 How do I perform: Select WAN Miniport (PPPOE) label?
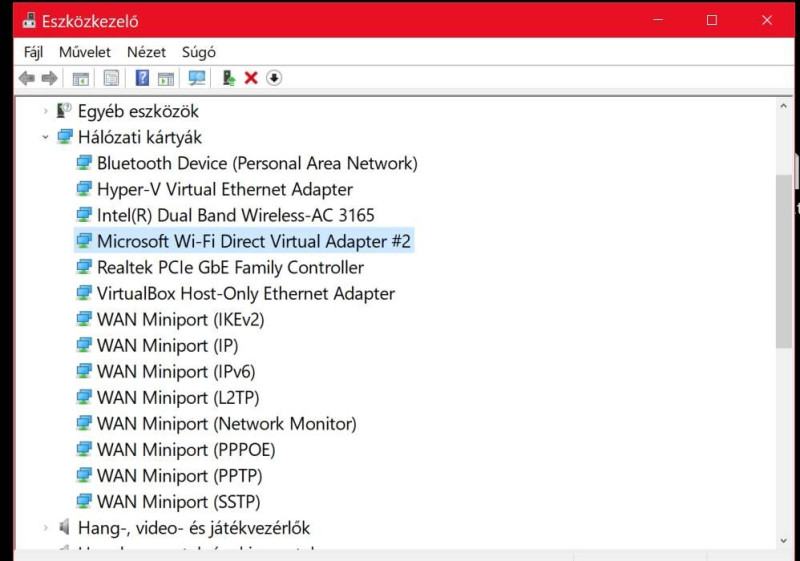(x=186, y=449)
